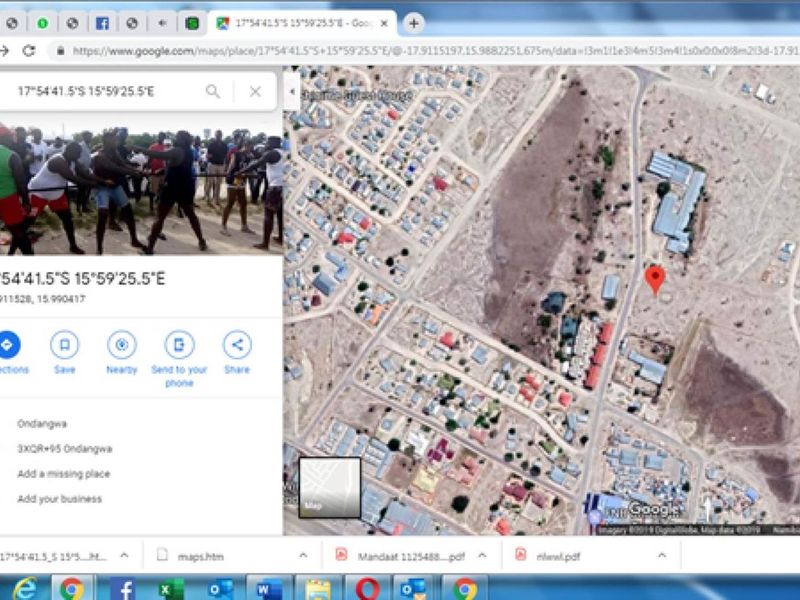The height and width of the screenshot is (600, 800).
Task: Click the browser forward arrow
Action: pyautogui.click(x=4, y=51)
